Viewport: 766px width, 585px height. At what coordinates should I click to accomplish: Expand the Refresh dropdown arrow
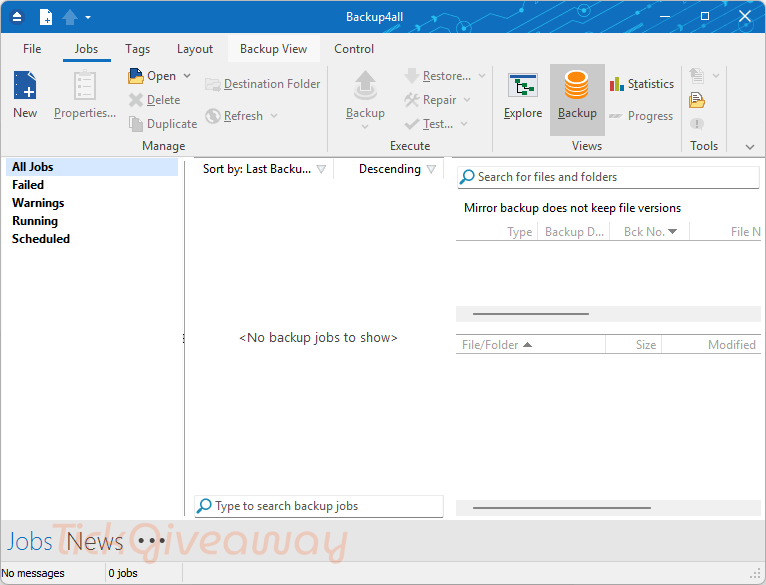pyautogui.click(x=274, y=116)
